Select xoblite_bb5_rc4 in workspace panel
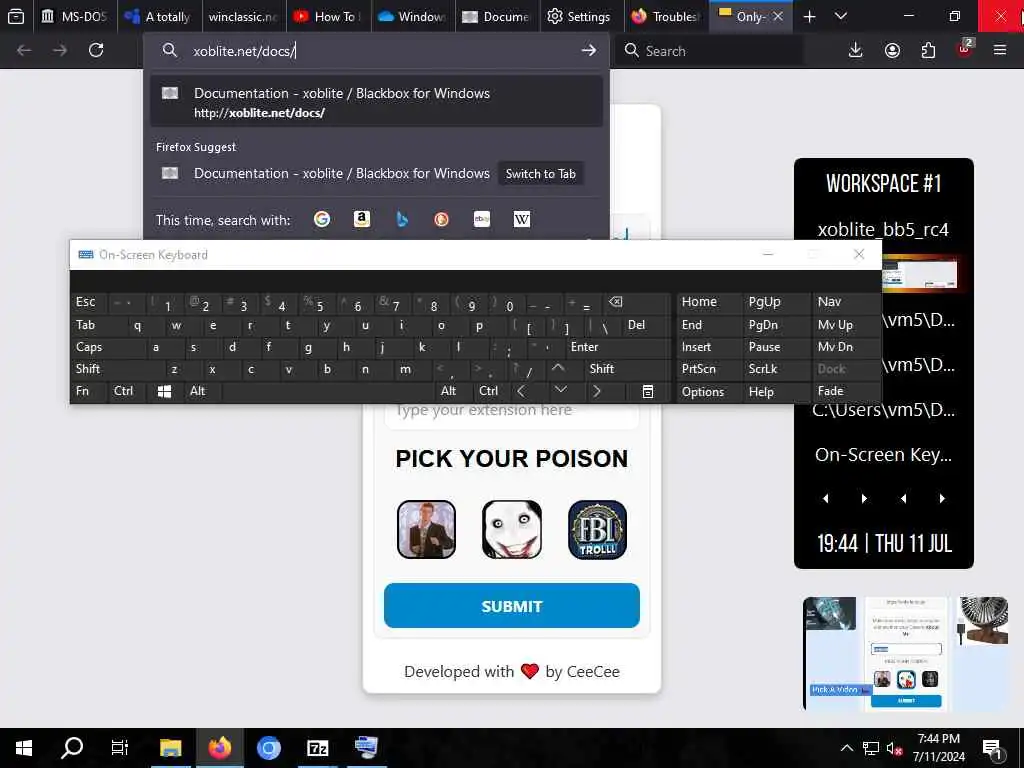This screenshot has width=1024, height=768. (883, 229)
